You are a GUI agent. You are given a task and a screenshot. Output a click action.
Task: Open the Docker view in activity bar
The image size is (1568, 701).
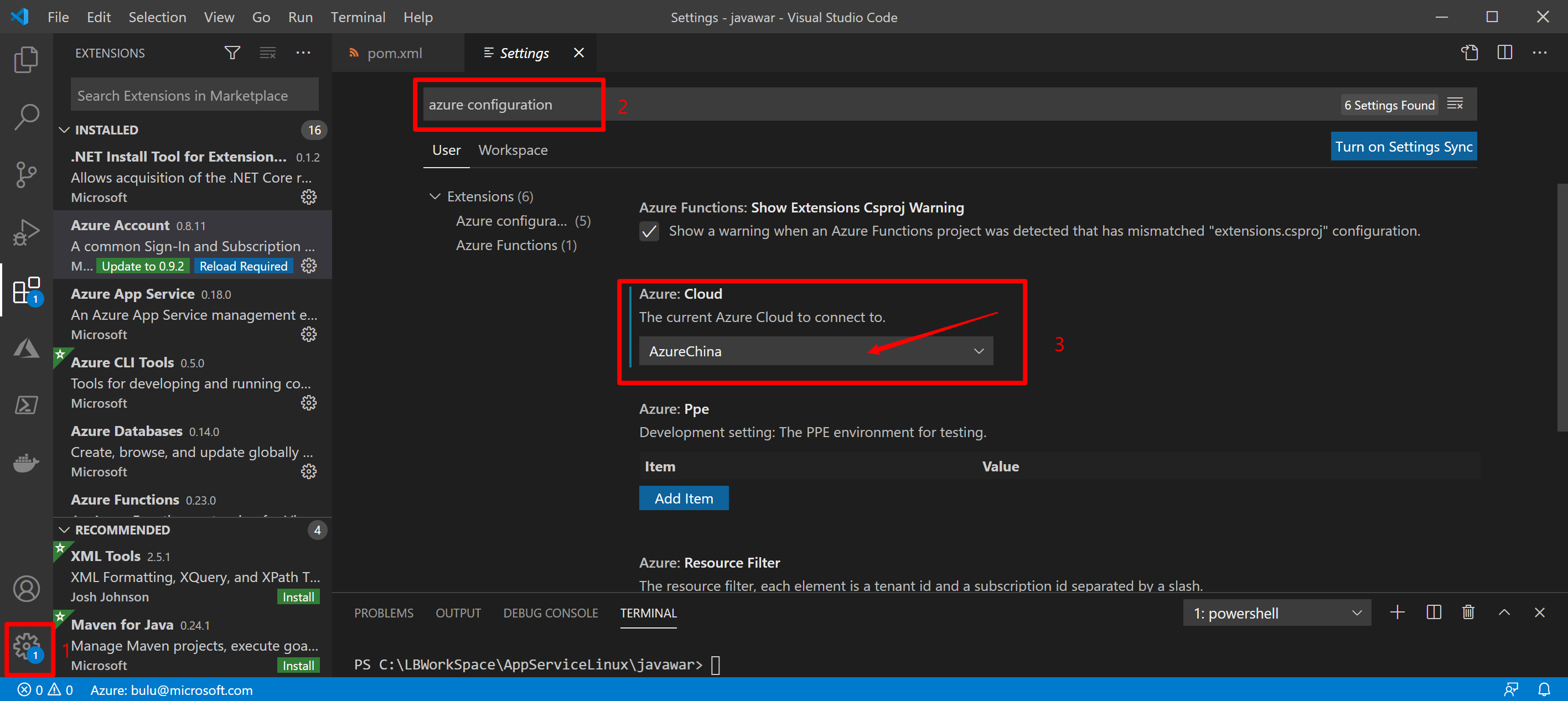click(25, 463)
